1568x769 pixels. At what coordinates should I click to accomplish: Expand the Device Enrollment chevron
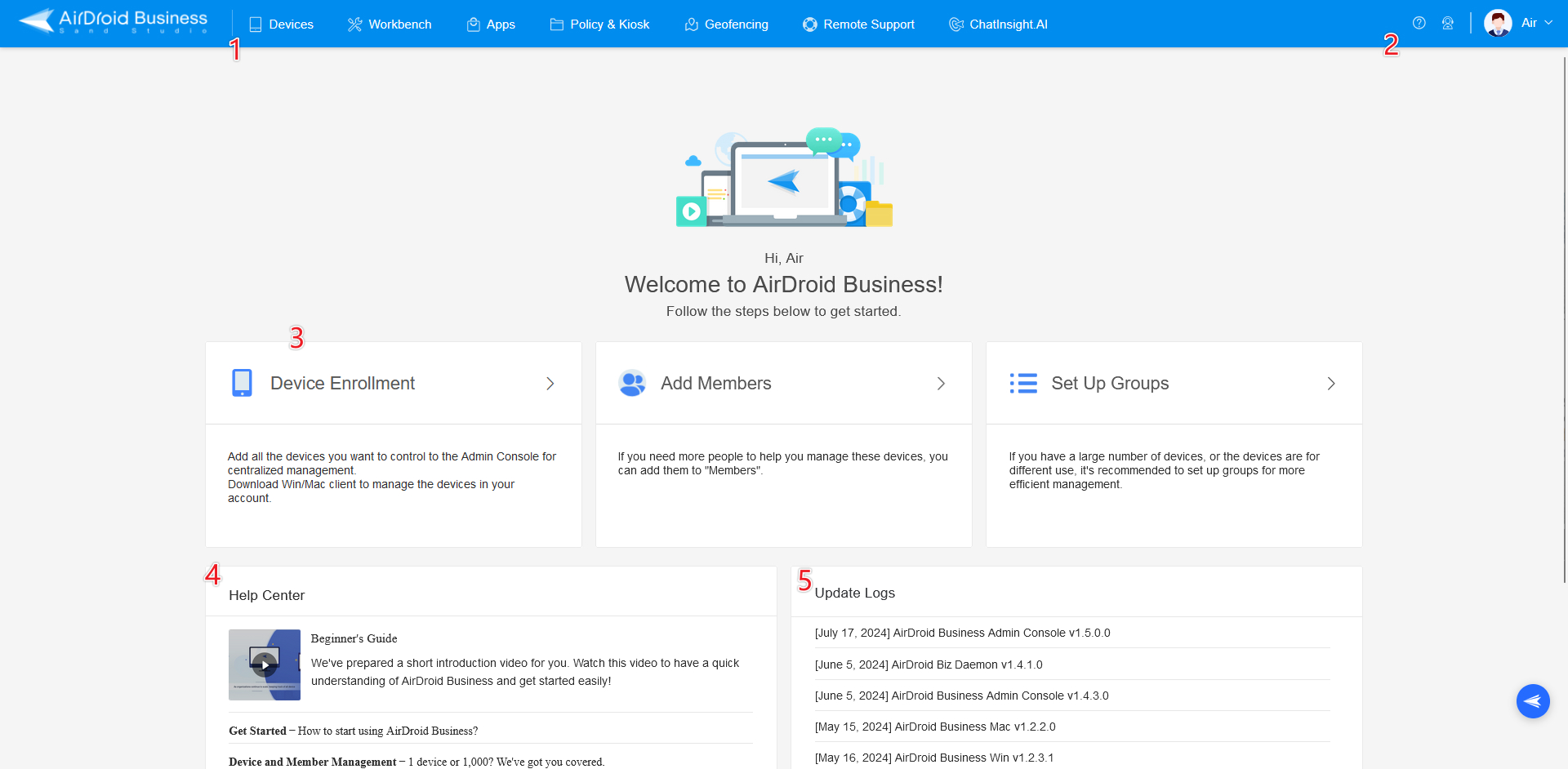coord(550,384)
